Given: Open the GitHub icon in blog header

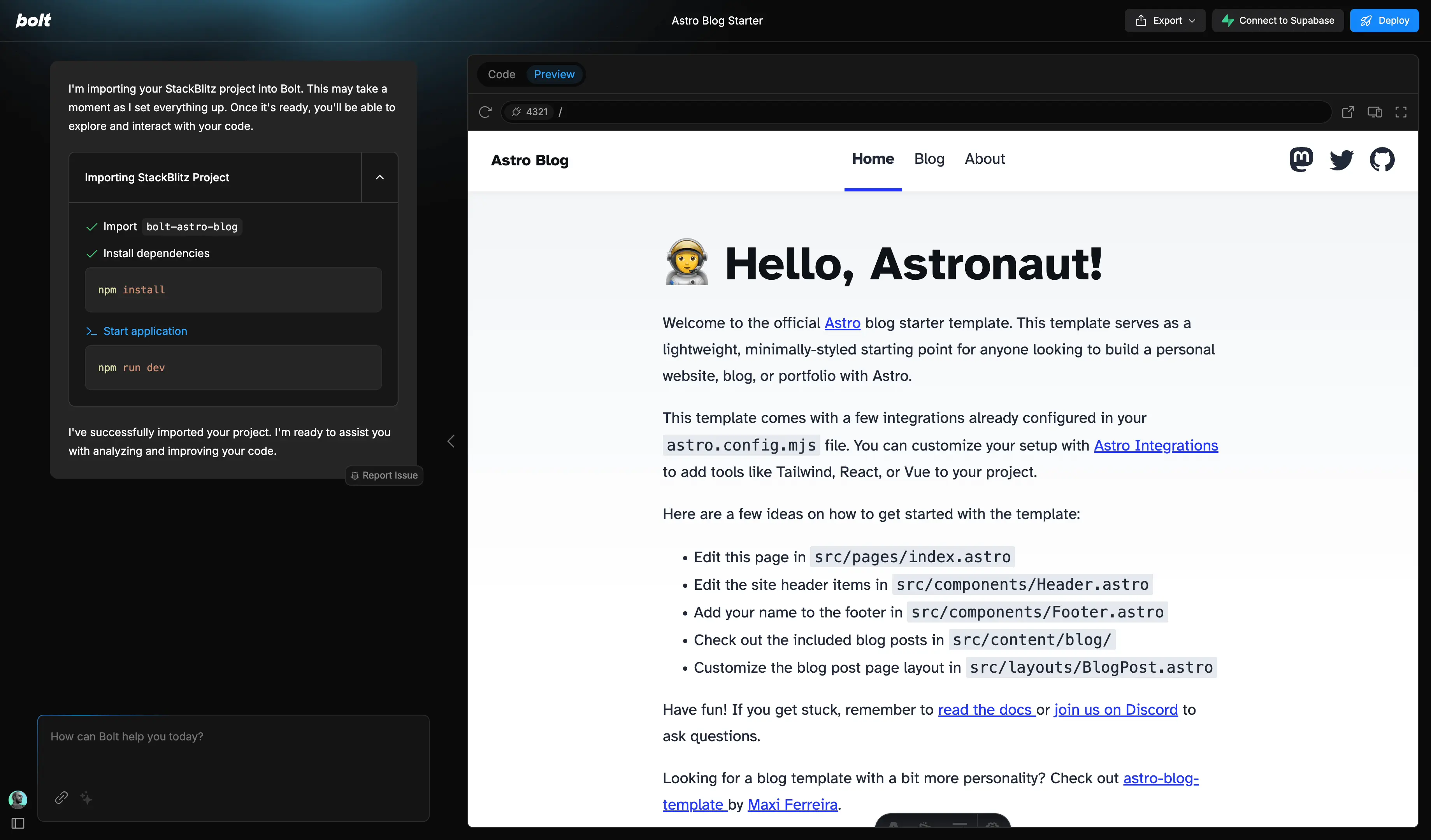Looking at the screenshot, I should point(1382,160).
